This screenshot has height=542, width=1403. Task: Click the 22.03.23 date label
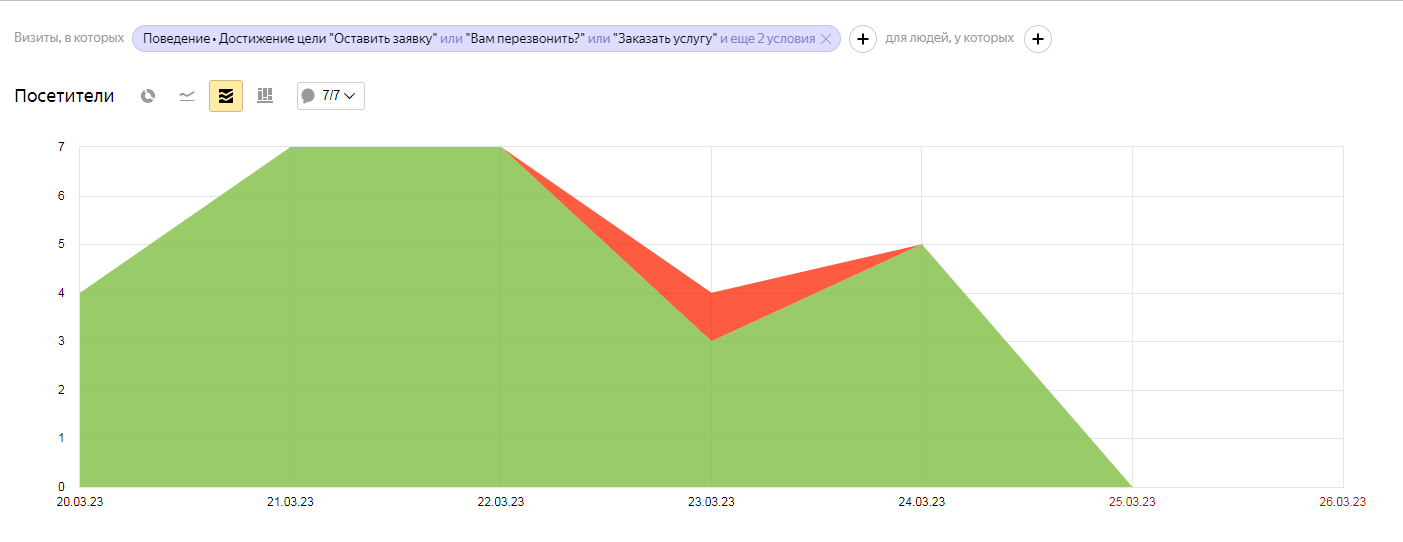click(501, 502)
